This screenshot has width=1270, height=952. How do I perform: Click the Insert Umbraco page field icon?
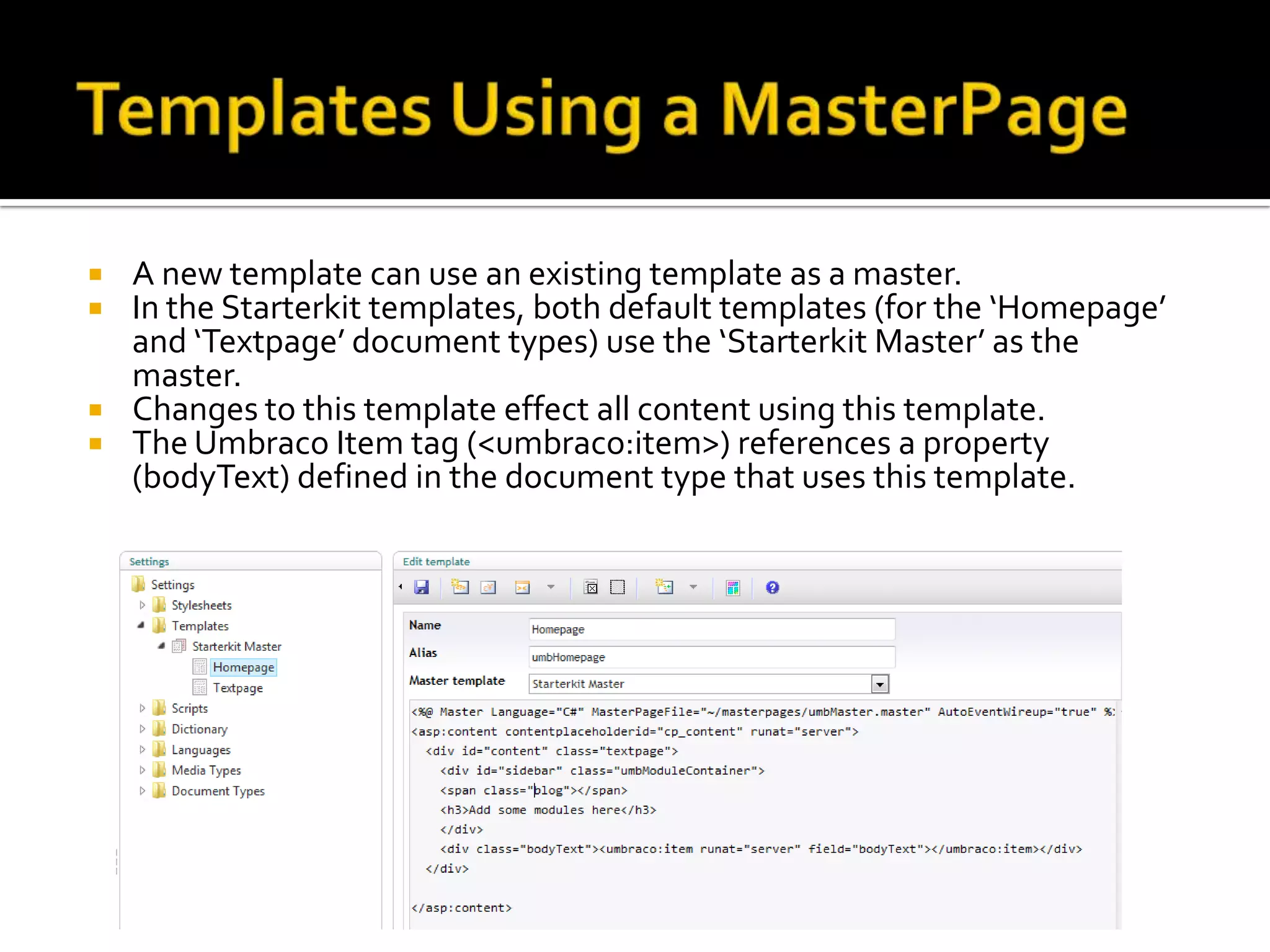tap(460, 587)
